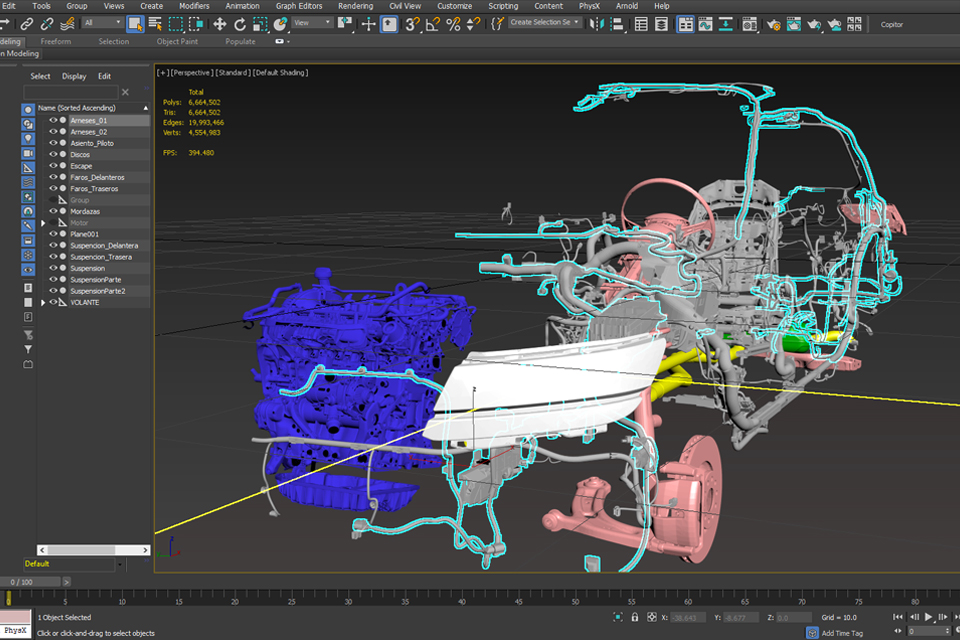Expand the Motor group tree node
960x640 pixels.
click(43, 223)
